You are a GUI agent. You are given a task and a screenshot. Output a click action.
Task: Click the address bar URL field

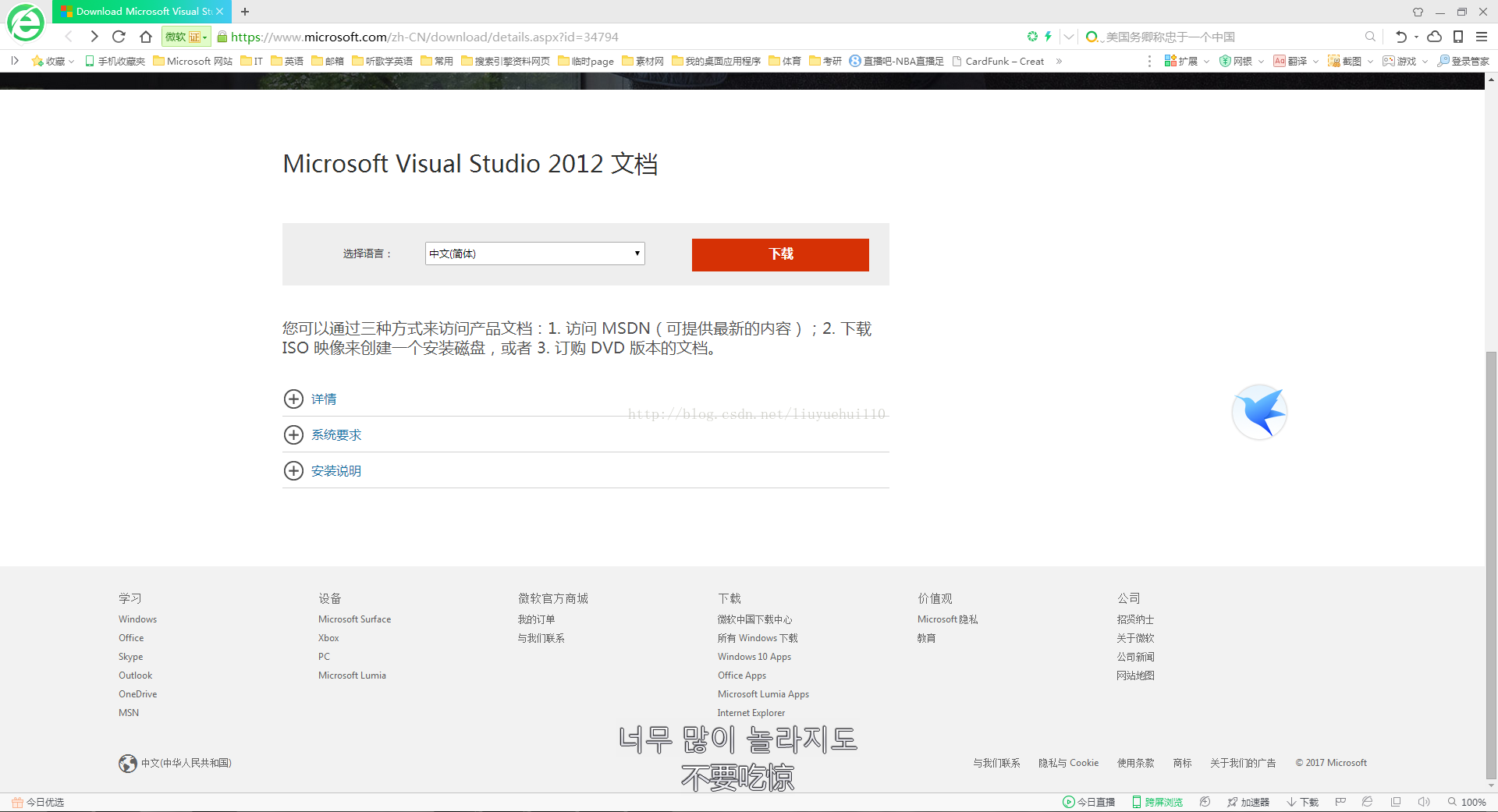[424, 37]
